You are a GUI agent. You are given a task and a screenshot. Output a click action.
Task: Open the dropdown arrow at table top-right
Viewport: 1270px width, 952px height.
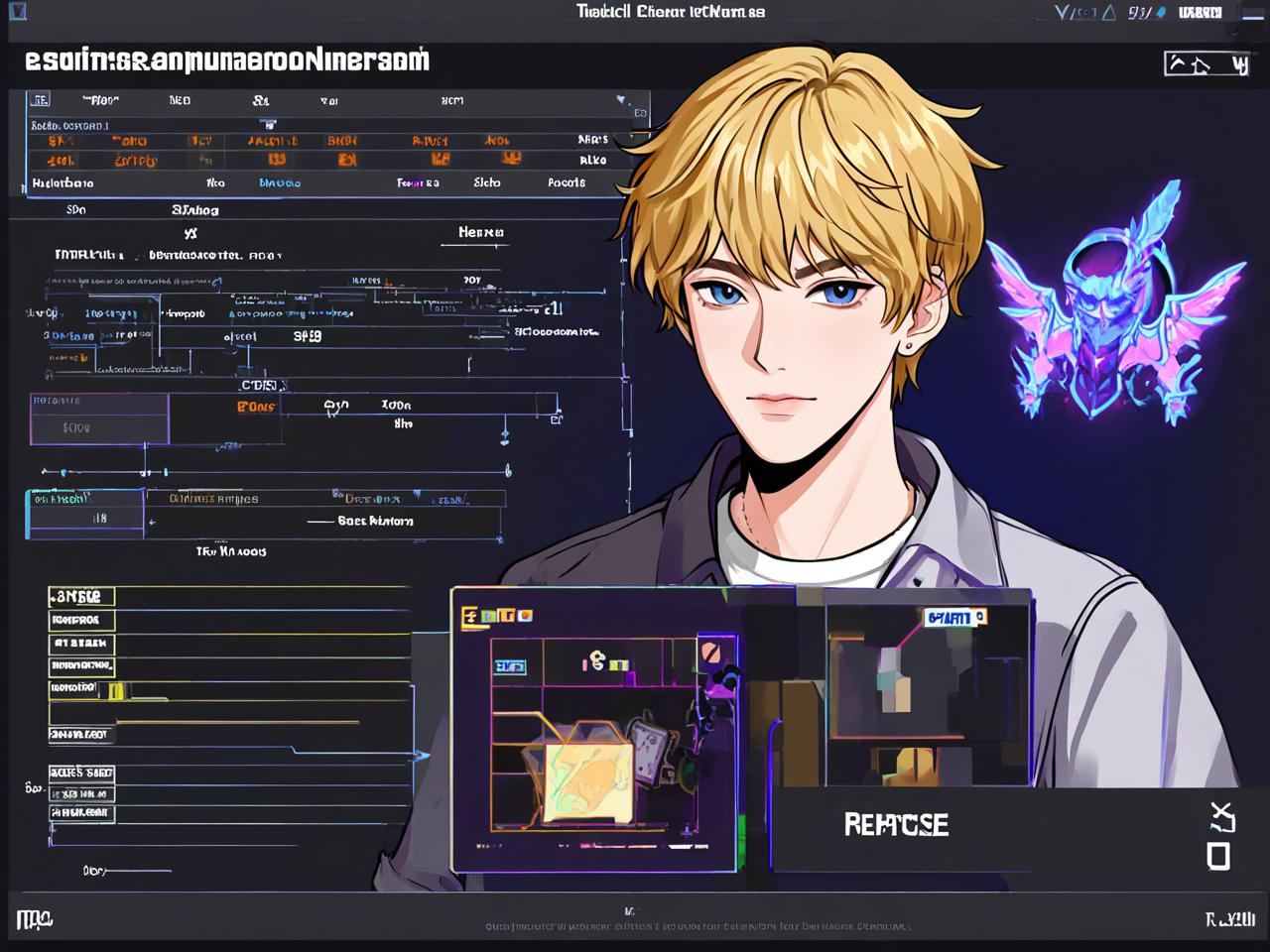[622, 100]
